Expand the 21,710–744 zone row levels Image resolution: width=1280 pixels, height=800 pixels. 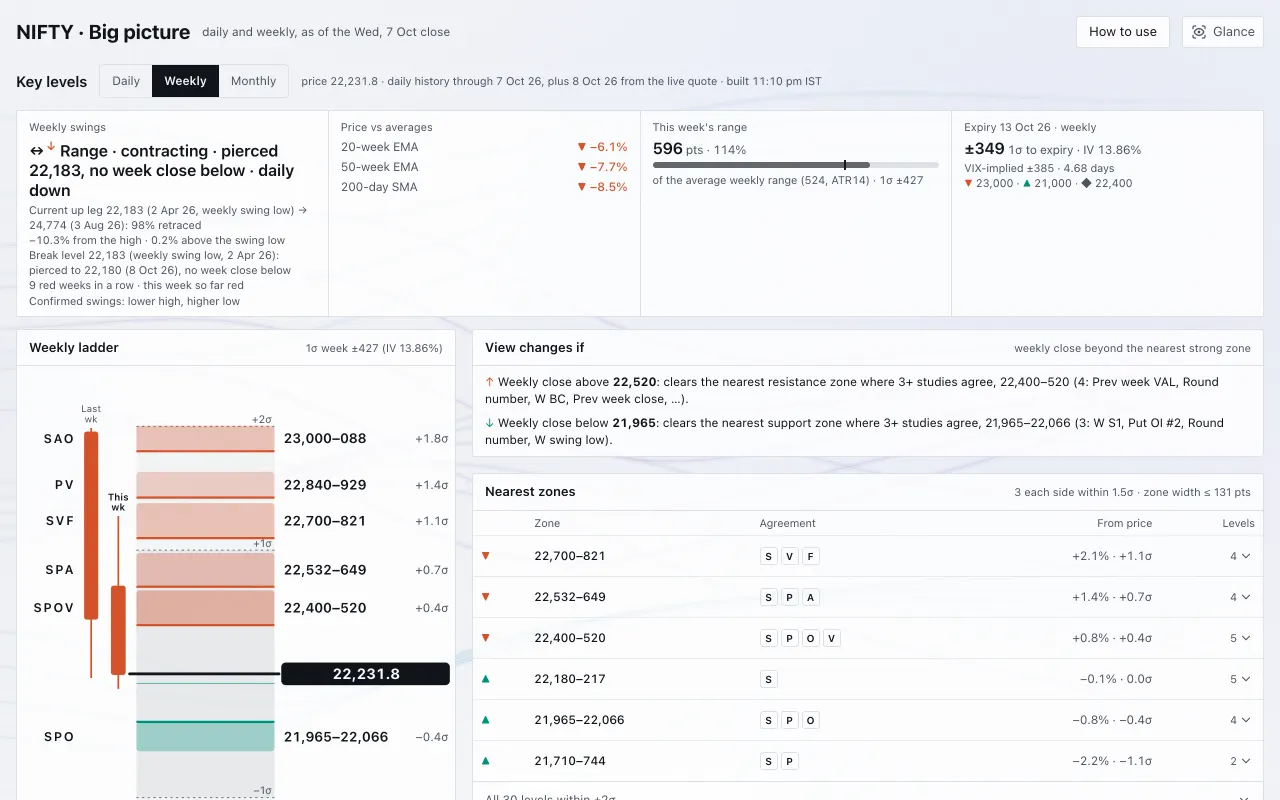point(1240,761)
